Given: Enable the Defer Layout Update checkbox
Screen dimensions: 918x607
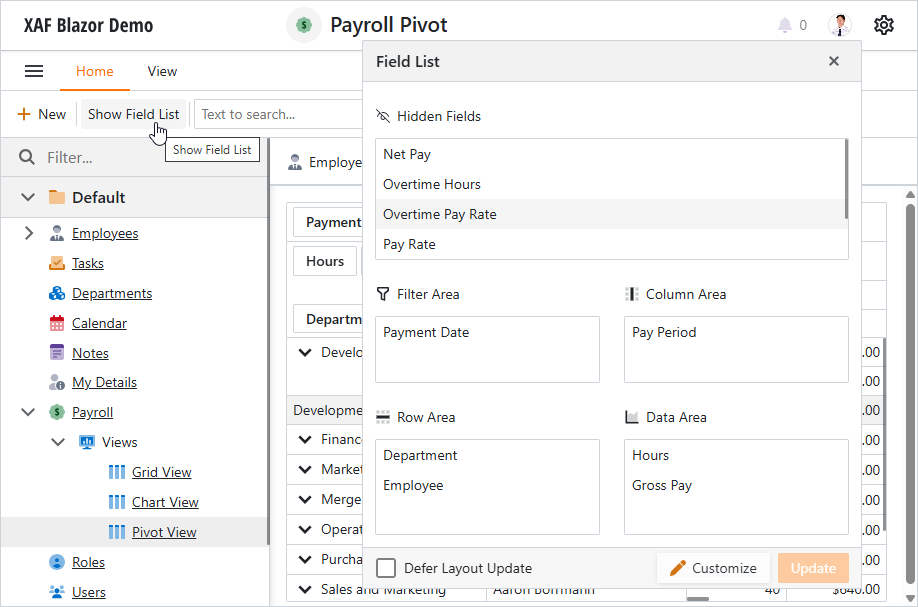Looking at the screenshot, I should [386, 568].
